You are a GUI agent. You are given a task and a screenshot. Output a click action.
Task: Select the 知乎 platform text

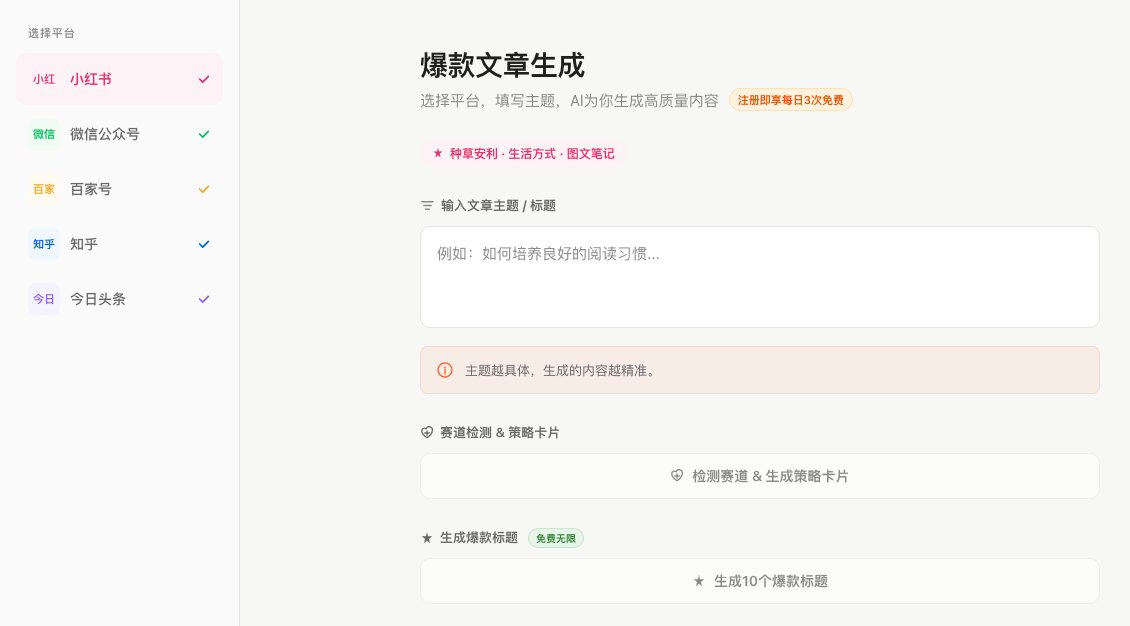(x=84, y=244)
